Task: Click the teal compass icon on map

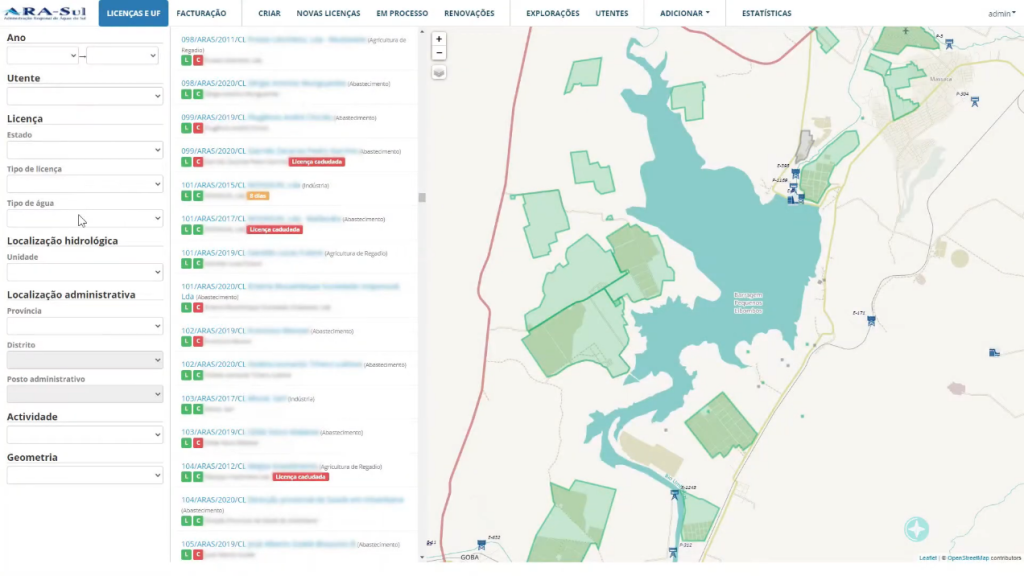Action: coord(916,529)
